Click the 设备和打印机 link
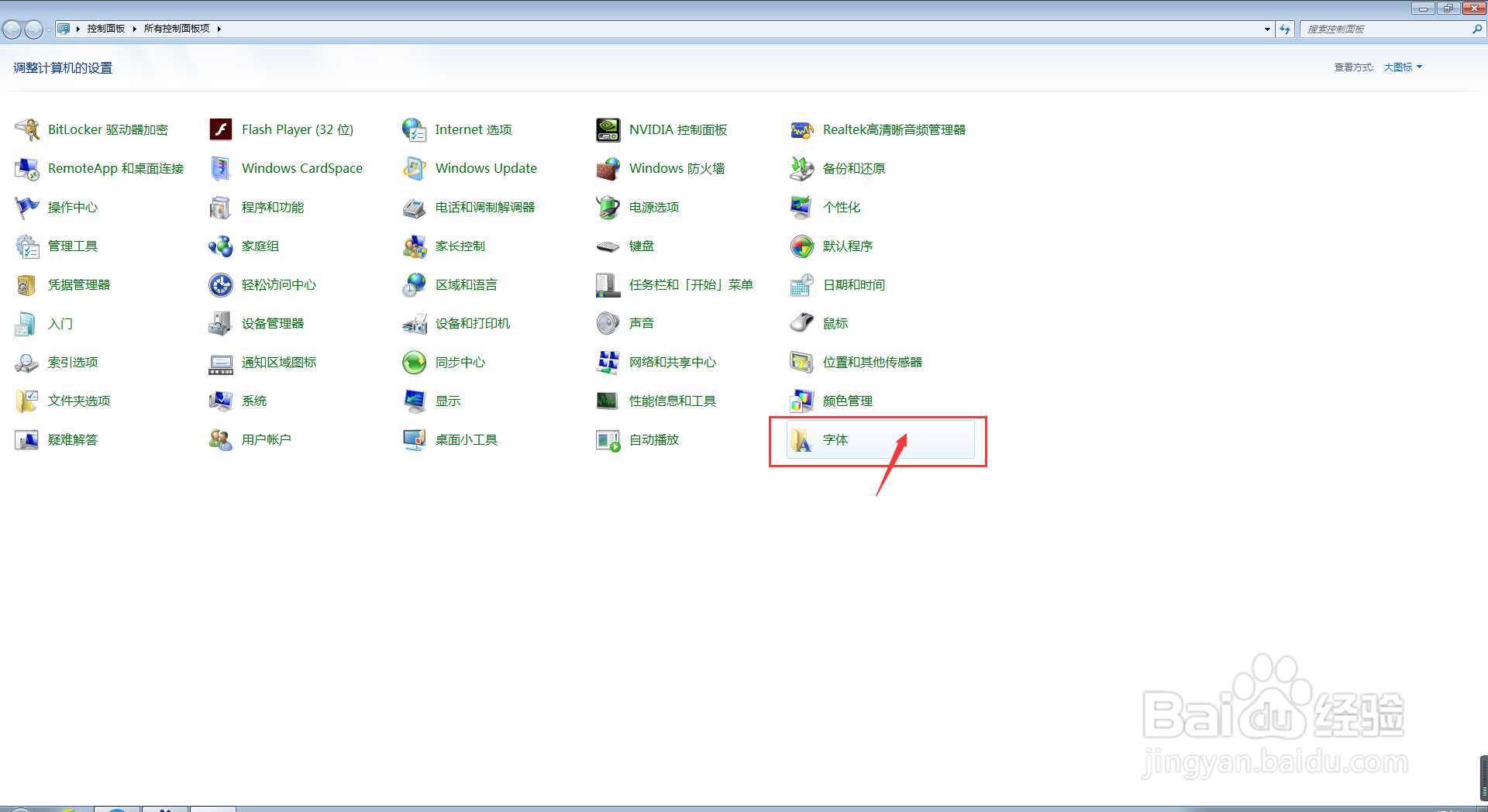1488x812 pixels. coord(473,323)
